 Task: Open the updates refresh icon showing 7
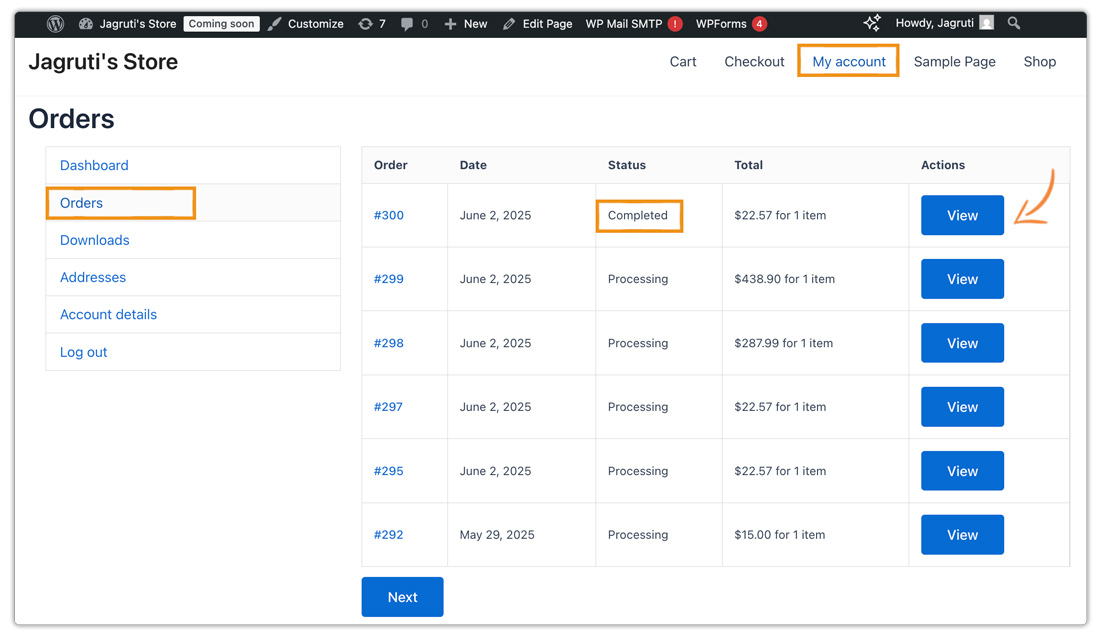point(365,24)
